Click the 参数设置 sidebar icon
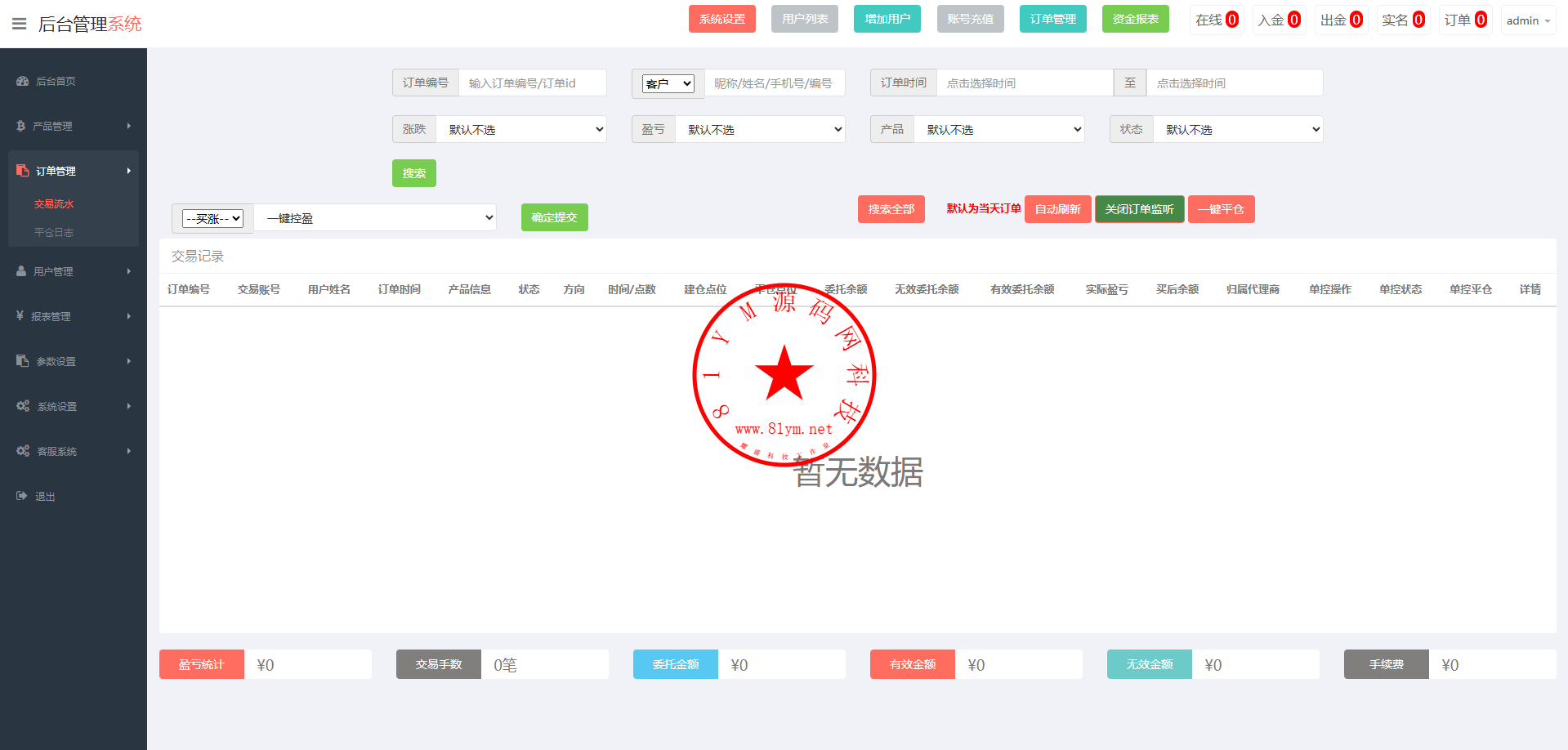Viewport: 1568px width, 750px height. pos(22,360)
